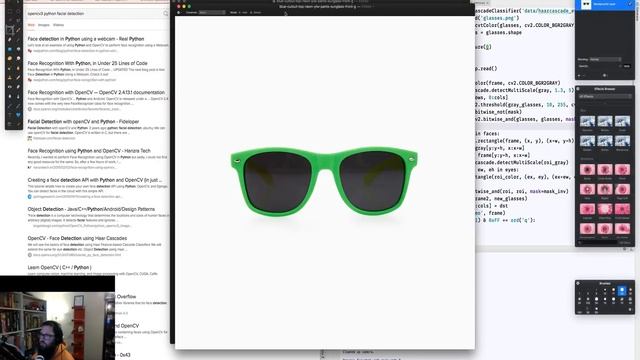Choose the Pinch distortion effect

tap(622, 169)
